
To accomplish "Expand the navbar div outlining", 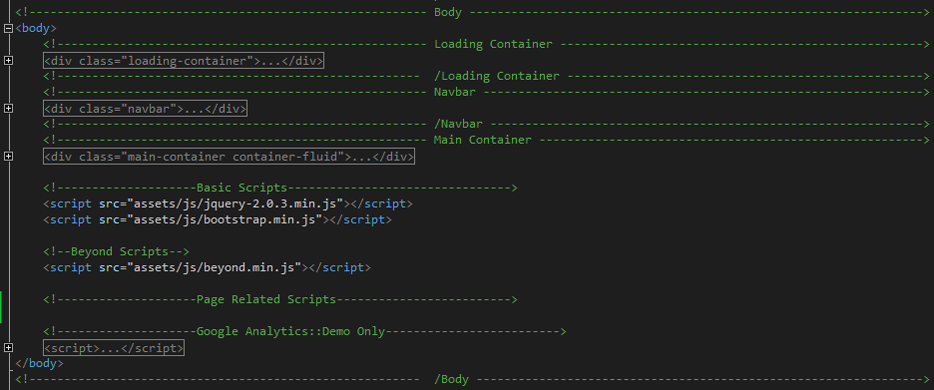I will tap(8, 108).
